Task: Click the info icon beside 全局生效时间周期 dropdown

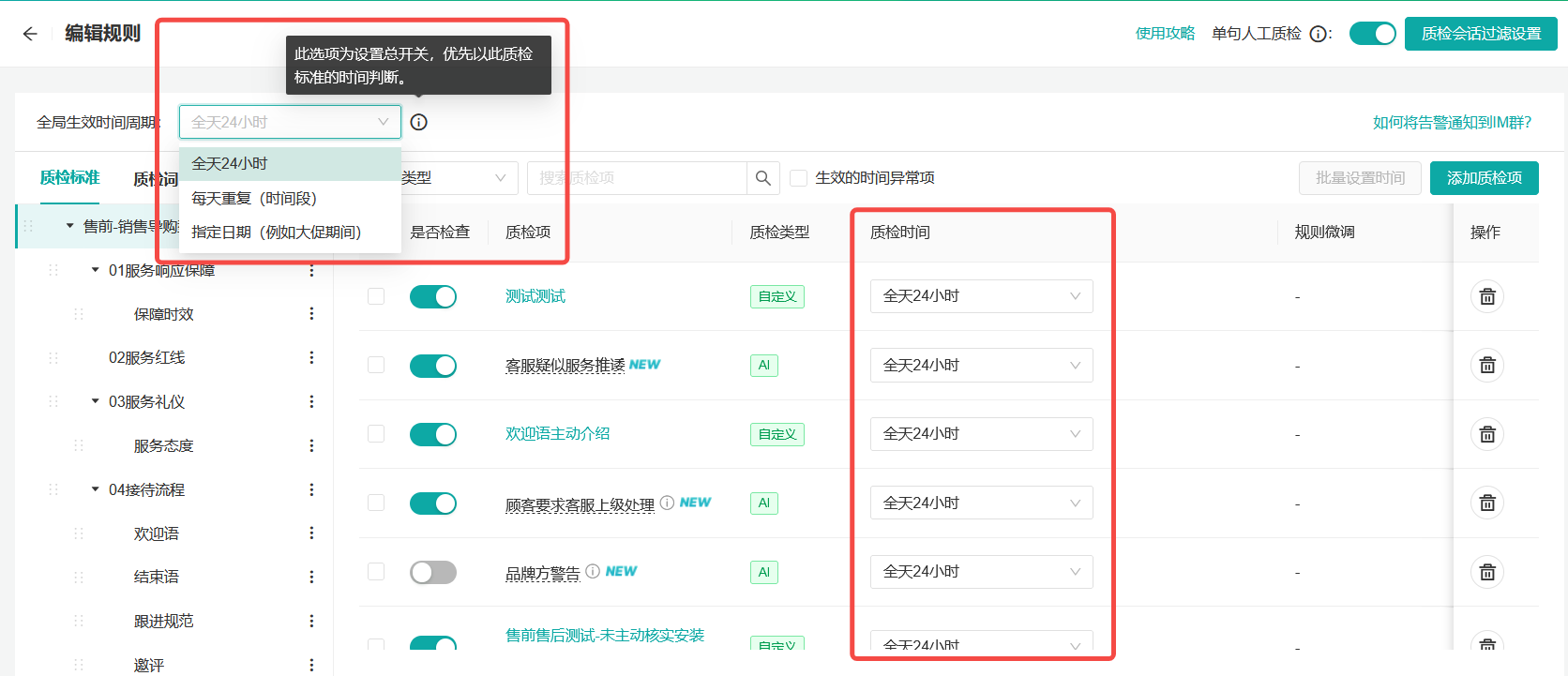Action: pyautogui.click(x=419, y=122)
